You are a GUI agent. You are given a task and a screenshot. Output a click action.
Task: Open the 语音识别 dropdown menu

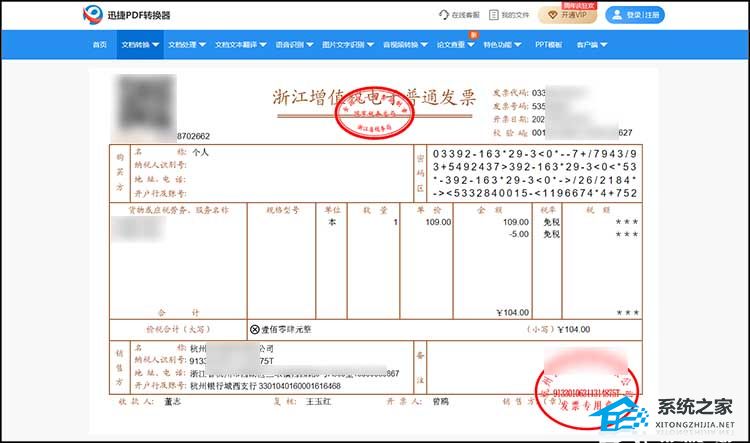tap(293, 45)
